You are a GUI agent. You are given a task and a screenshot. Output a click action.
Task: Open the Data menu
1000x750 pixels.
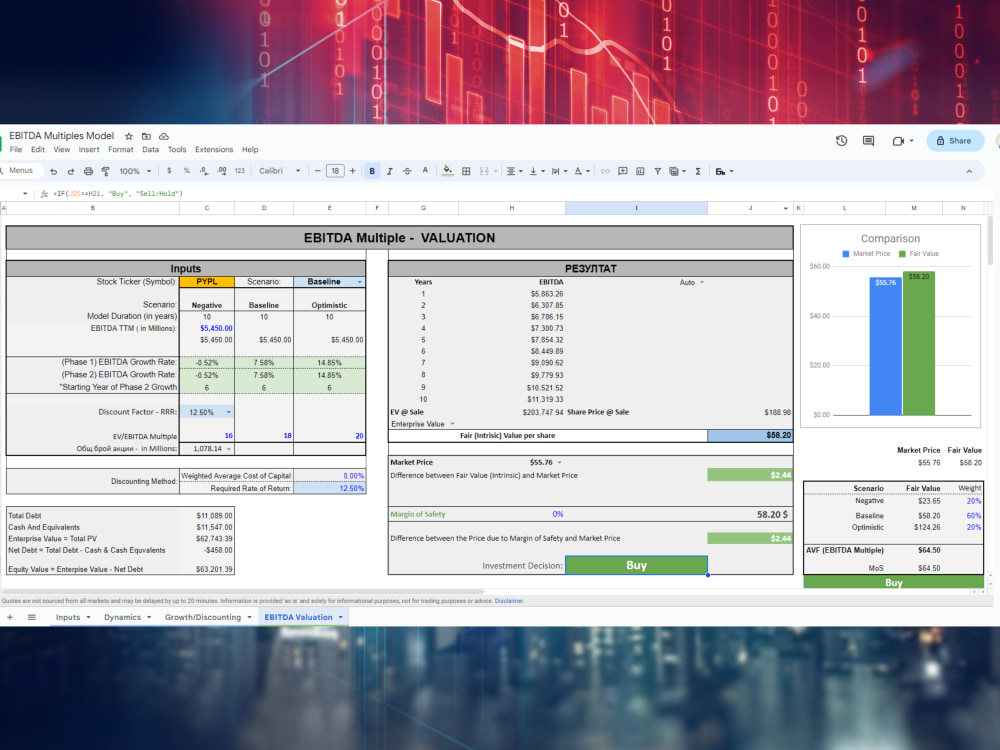tap(151, 150)
